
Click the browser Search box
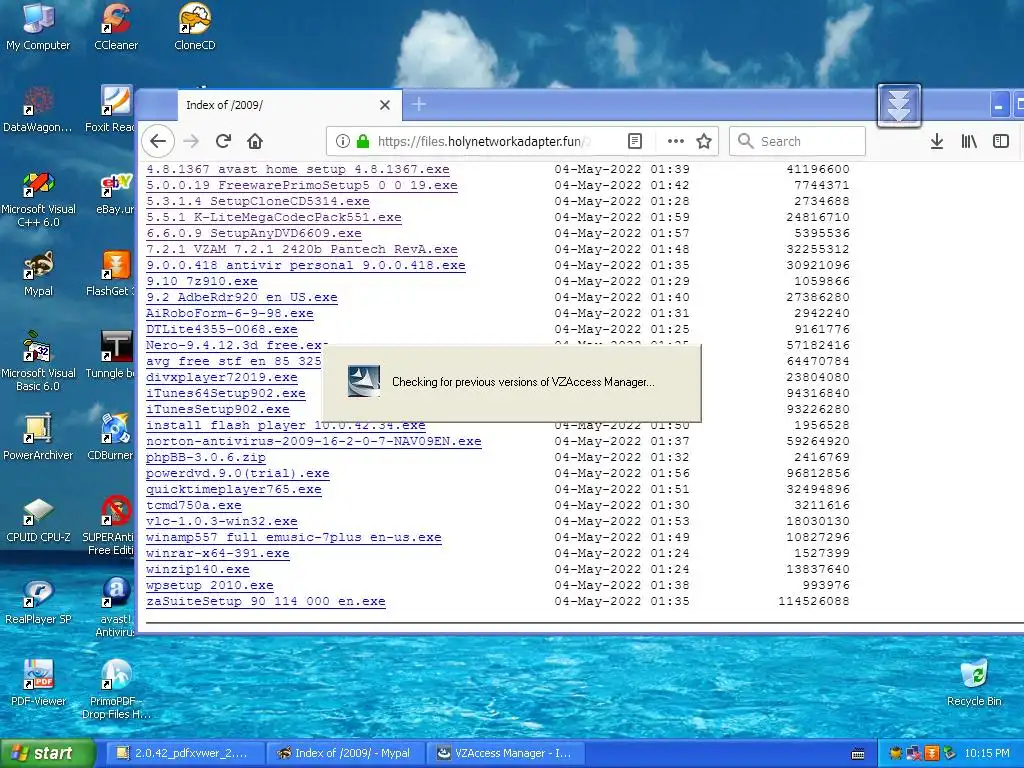(x=797, y=141)
